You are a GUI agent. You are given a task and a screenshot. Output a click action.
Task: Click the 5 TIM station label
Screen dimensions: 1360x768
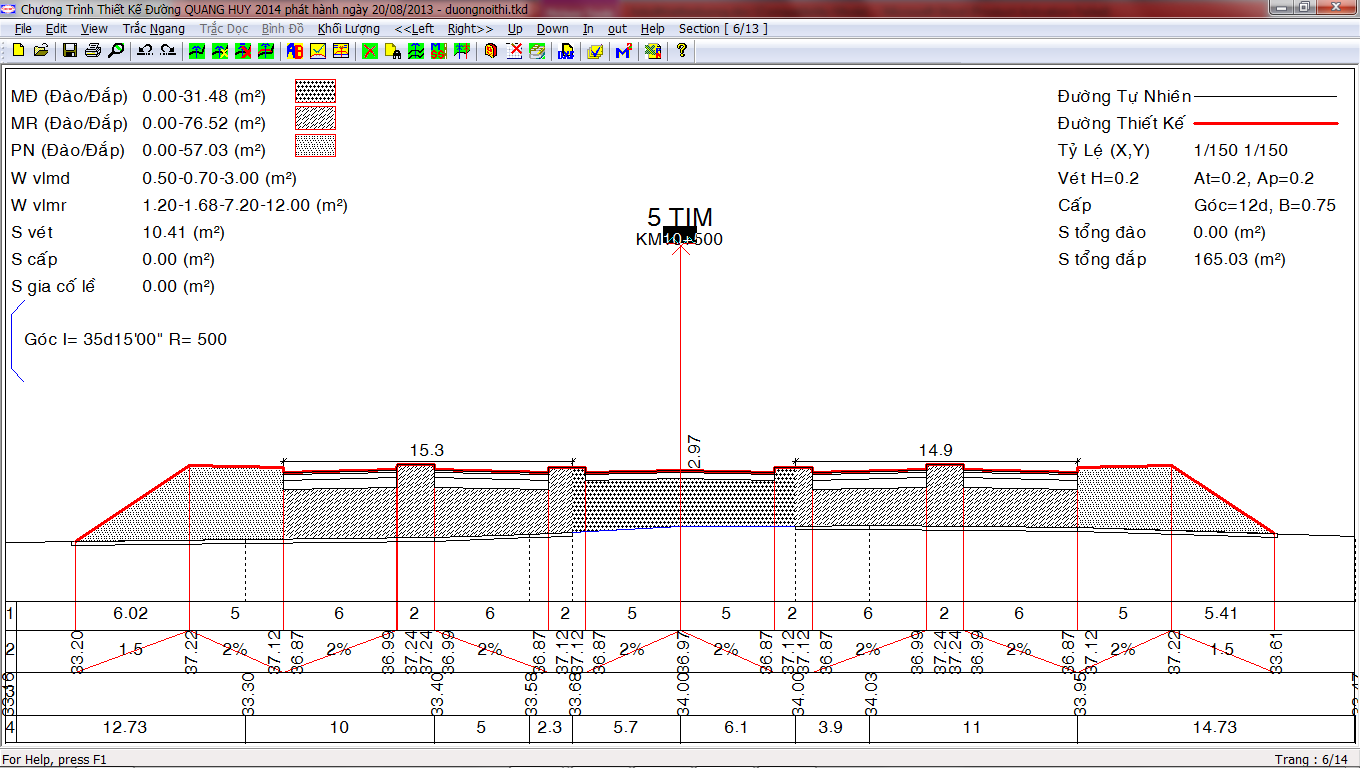point(679,217)
